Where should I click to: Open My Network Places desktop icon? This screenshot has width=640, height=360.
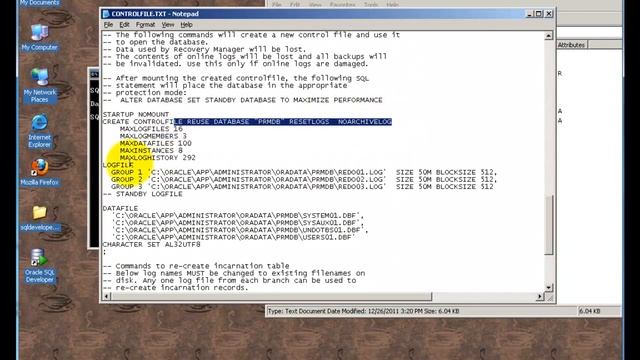[x=39, y=86]
